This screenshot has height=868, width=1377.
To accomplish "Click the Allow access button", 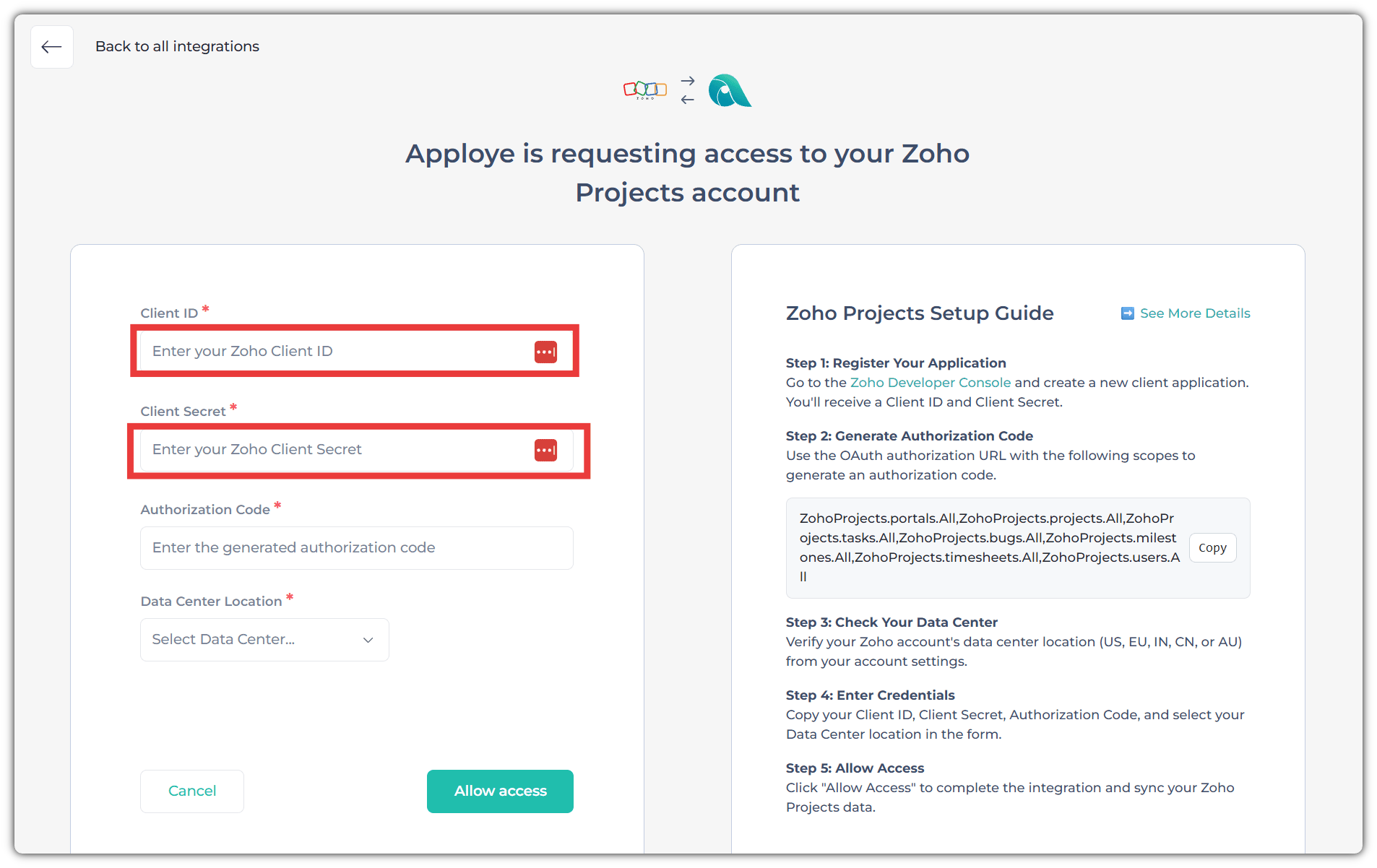I will (x=500, y=791).
